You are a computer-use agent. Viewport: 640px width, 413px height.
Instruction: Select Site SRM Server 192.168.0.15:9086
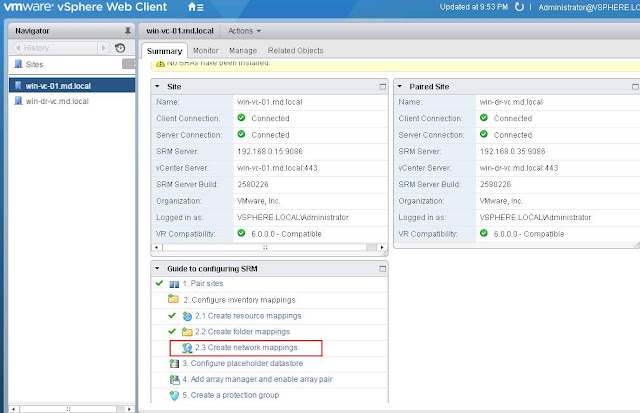pos(270,151)
